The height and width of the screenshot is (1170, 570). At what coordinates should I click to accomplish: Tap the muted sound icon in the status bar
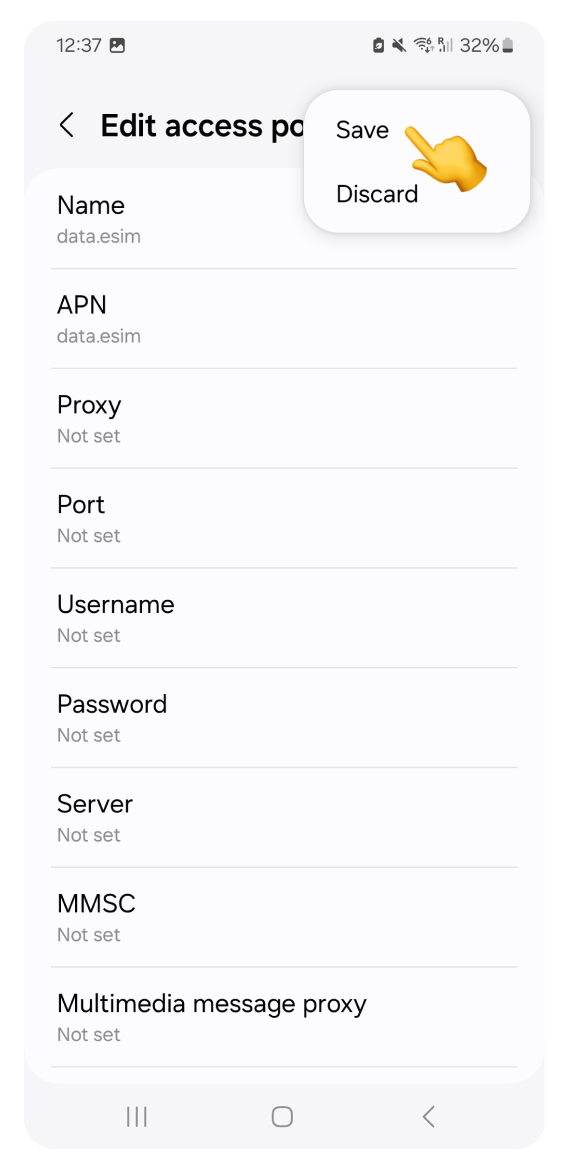pyautogui.click(x=400, y=46)
